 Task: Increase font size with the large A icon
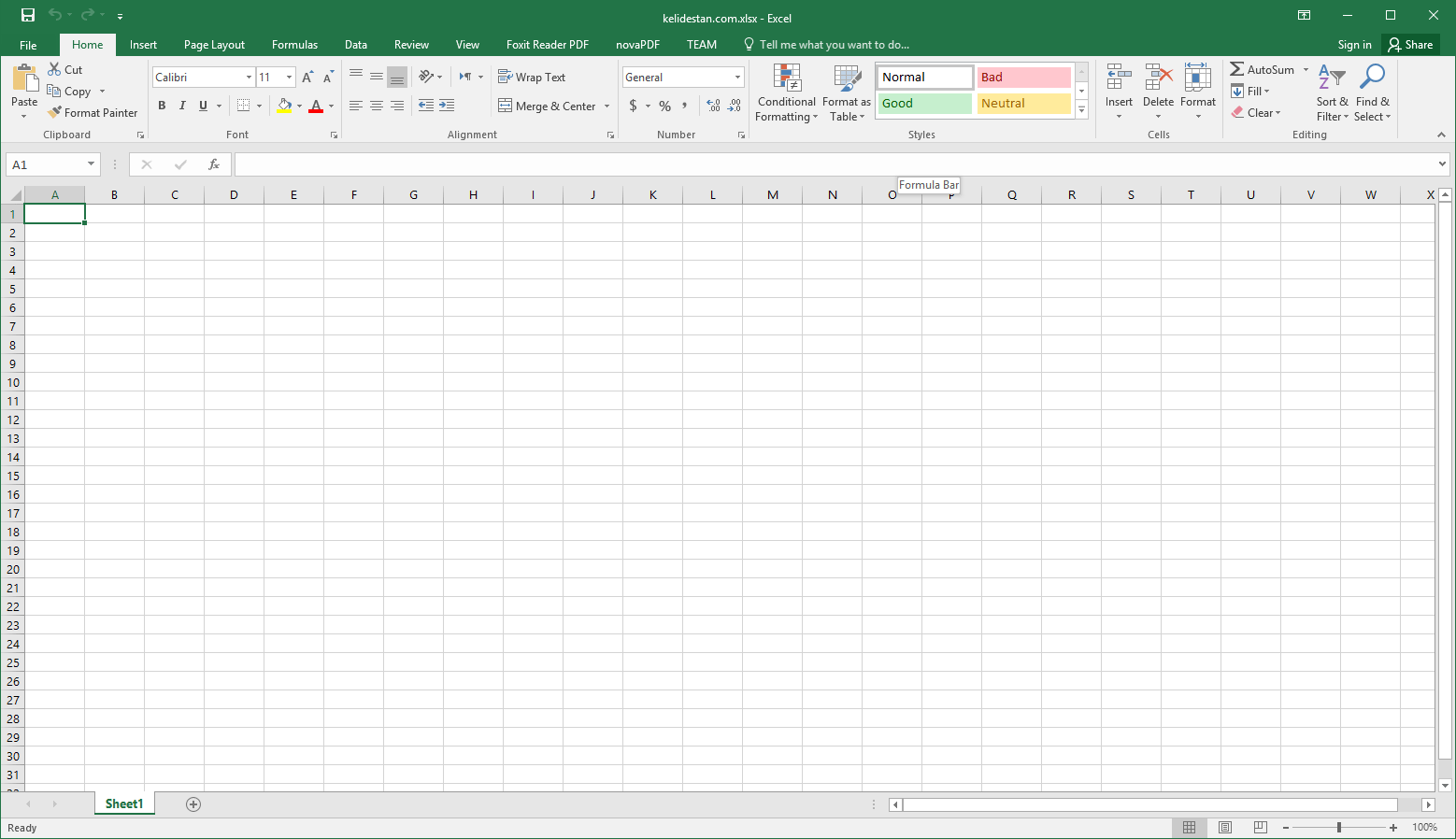[x=307, y=78]
